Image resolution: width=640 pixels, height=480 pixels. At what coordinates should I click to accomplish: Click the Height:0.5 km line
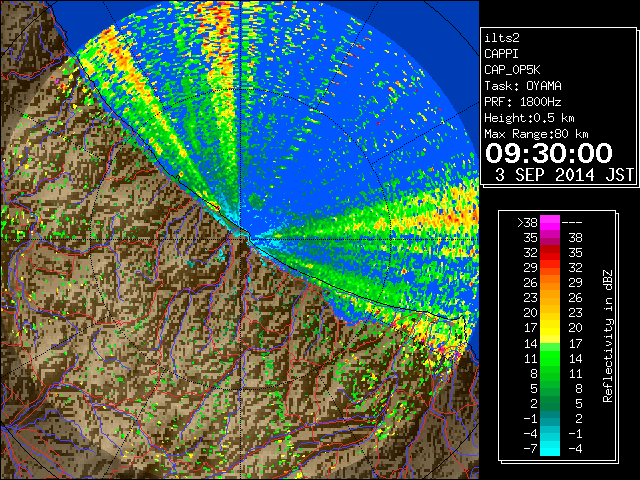click(529, 118)
